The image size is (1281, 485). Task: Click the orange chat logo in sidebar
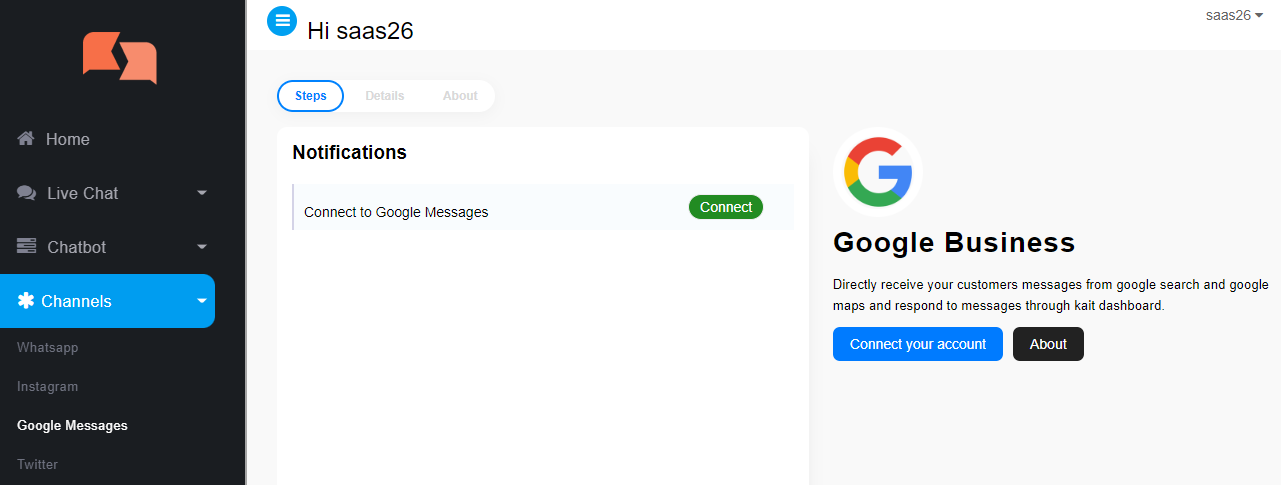pos(120,58)
